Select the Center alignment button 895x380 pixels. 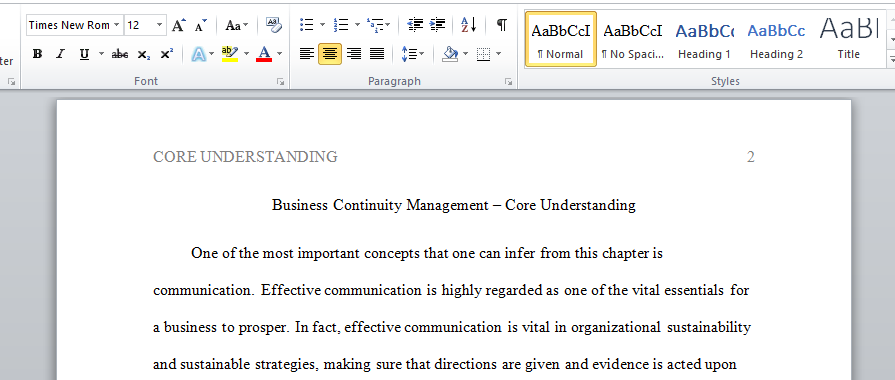pyautogui.click(x=330, y=54)
